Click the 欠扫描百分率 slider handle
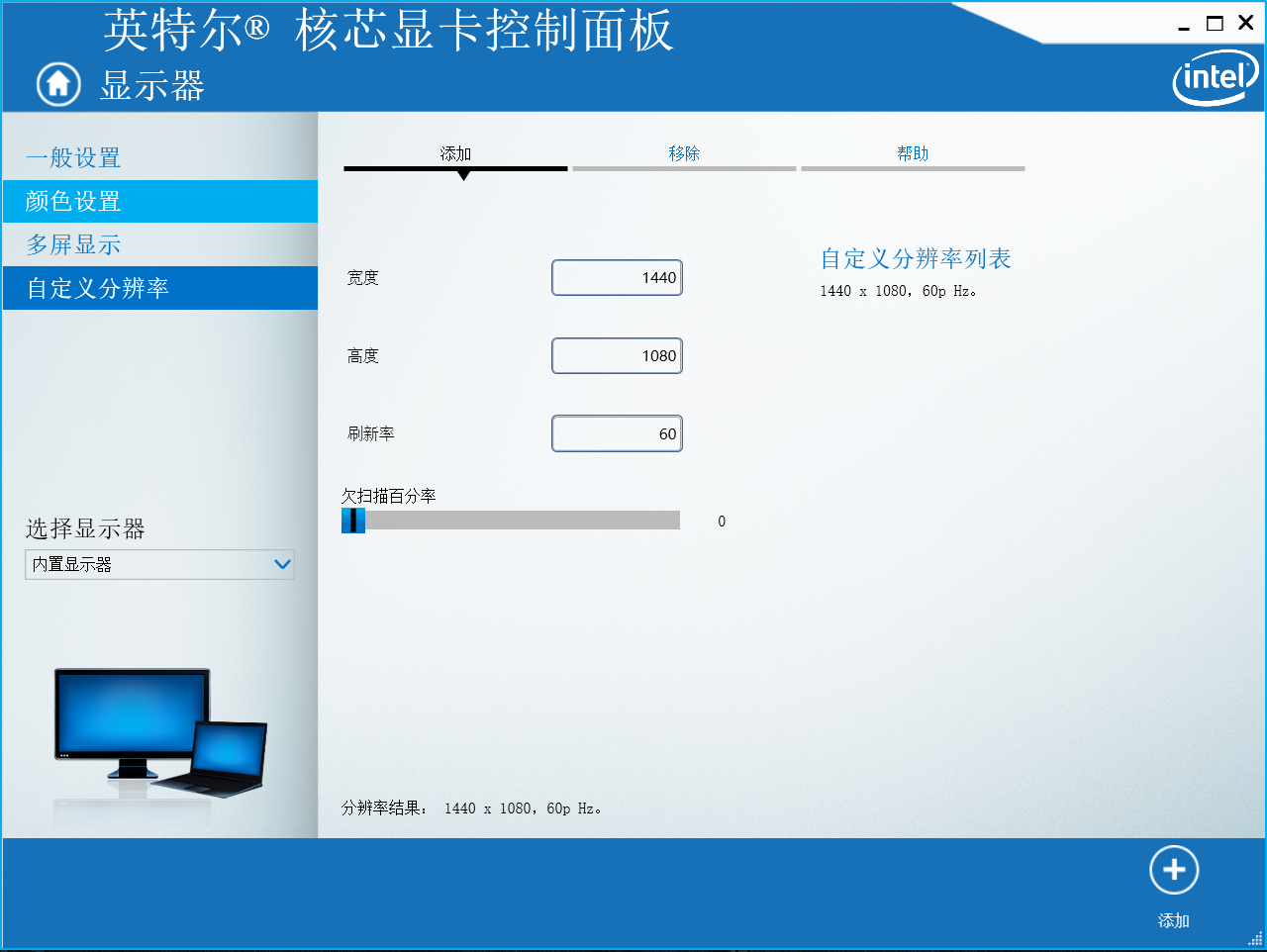Viewport: 1267px width, 952px height. pyautogui.click(x=353, y=521)
